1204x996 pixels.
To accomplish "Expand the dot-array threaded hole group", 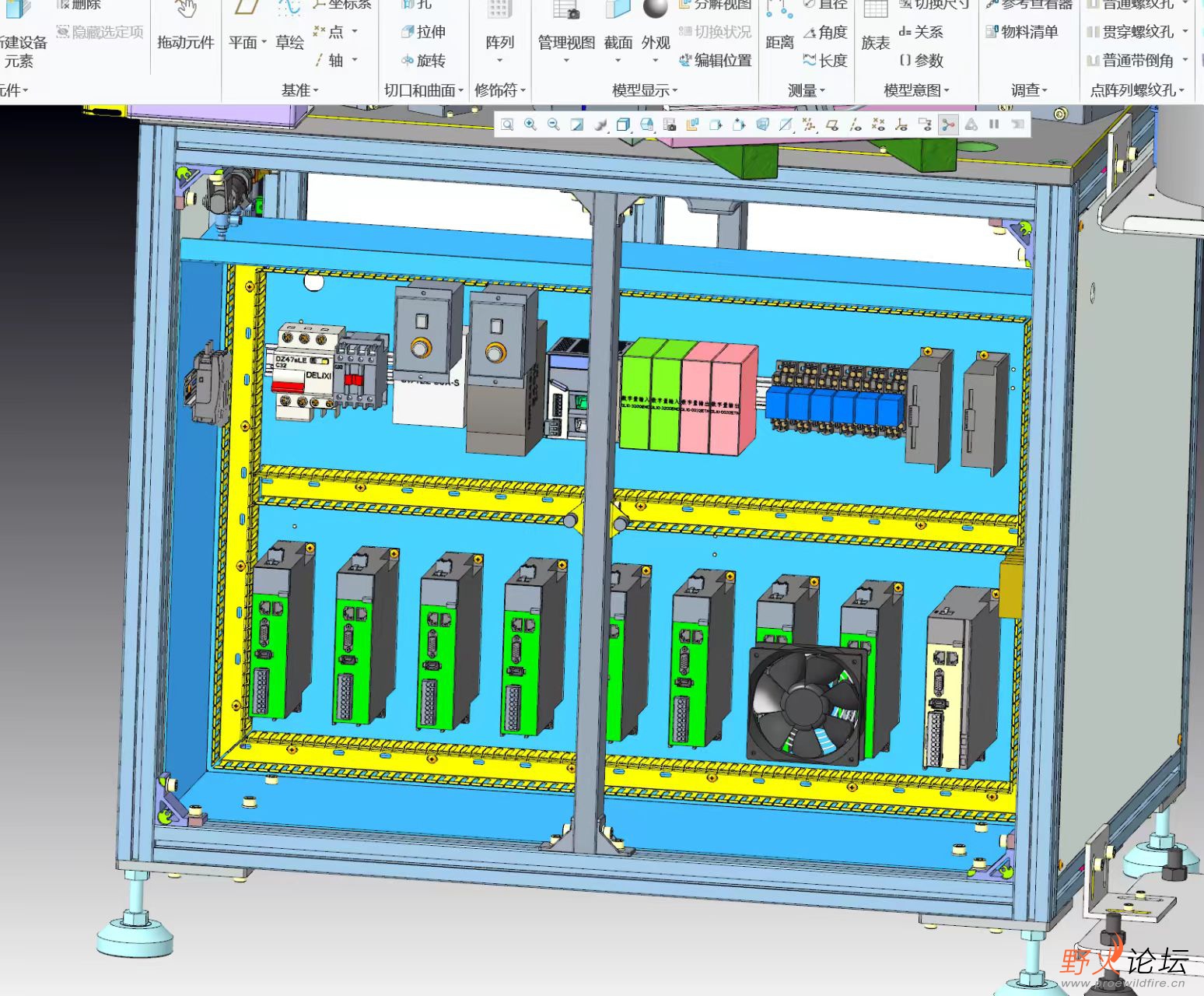I will (x=1137, y=90).
